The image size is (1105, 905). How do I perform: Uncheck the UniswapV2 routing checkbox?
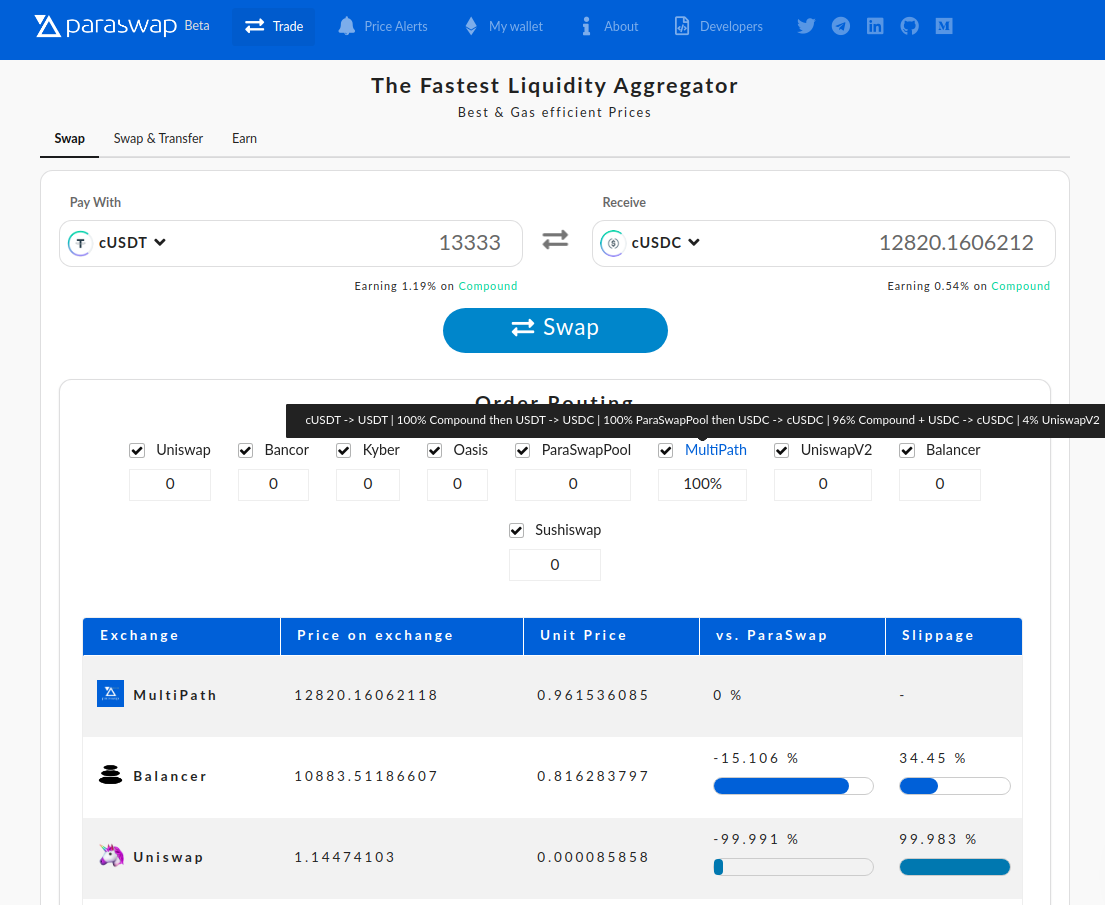coord(782,450)
